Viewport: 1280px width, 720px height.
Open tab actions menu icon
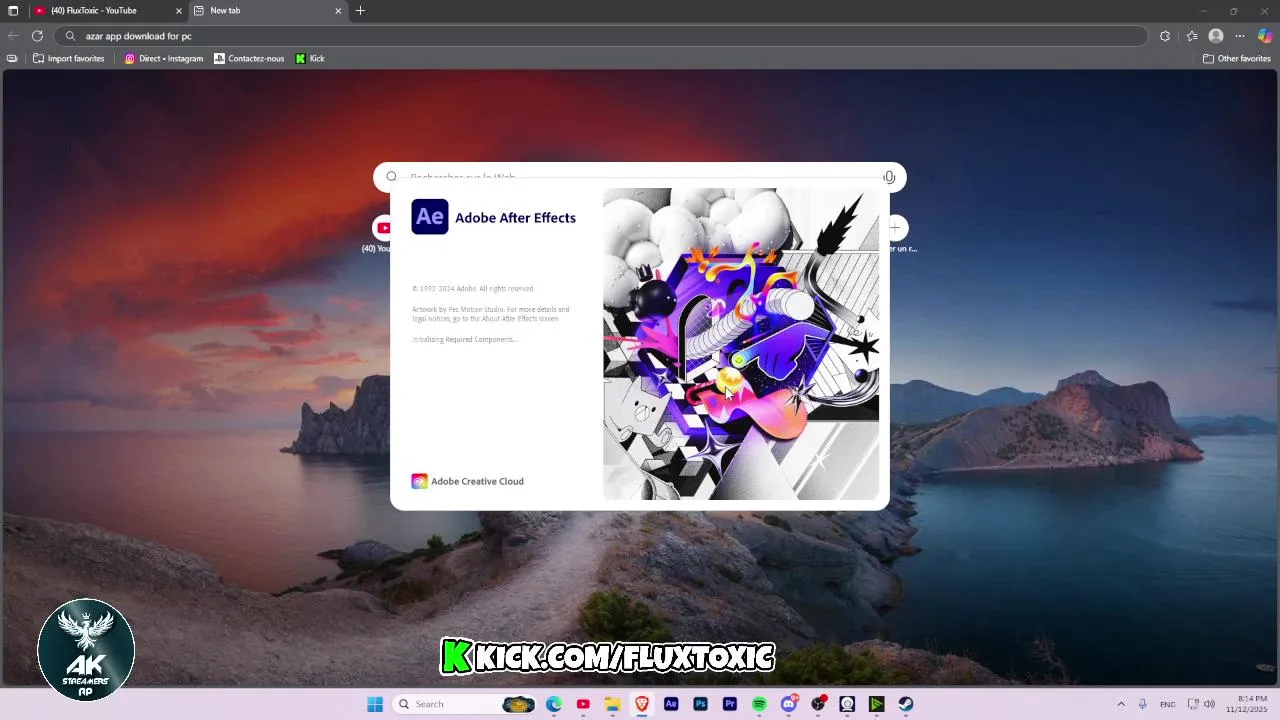[x=13, y=11]
